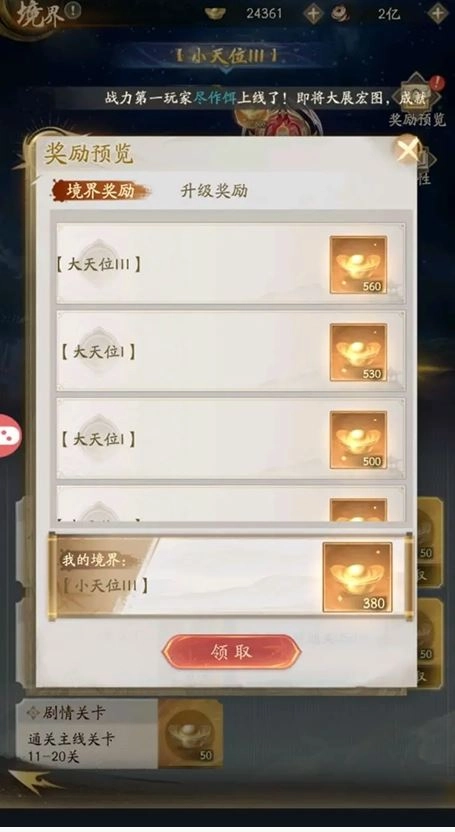Click the 530 gold ingot reward icon
Image resolution: width=455 pixels, height=832 pixels.
pos(358,352)
